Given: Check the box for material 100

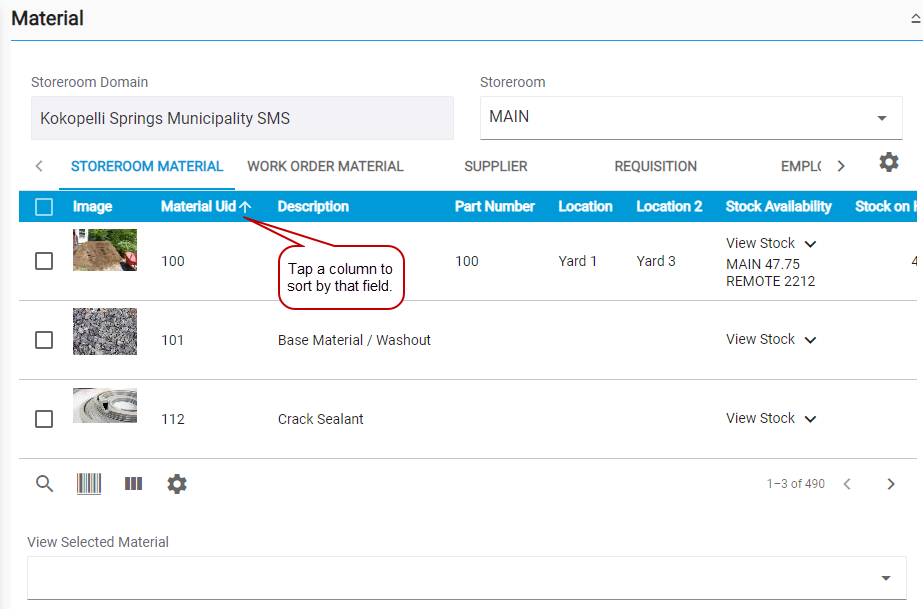Looking at the screenshot, I should coord(44,261).
